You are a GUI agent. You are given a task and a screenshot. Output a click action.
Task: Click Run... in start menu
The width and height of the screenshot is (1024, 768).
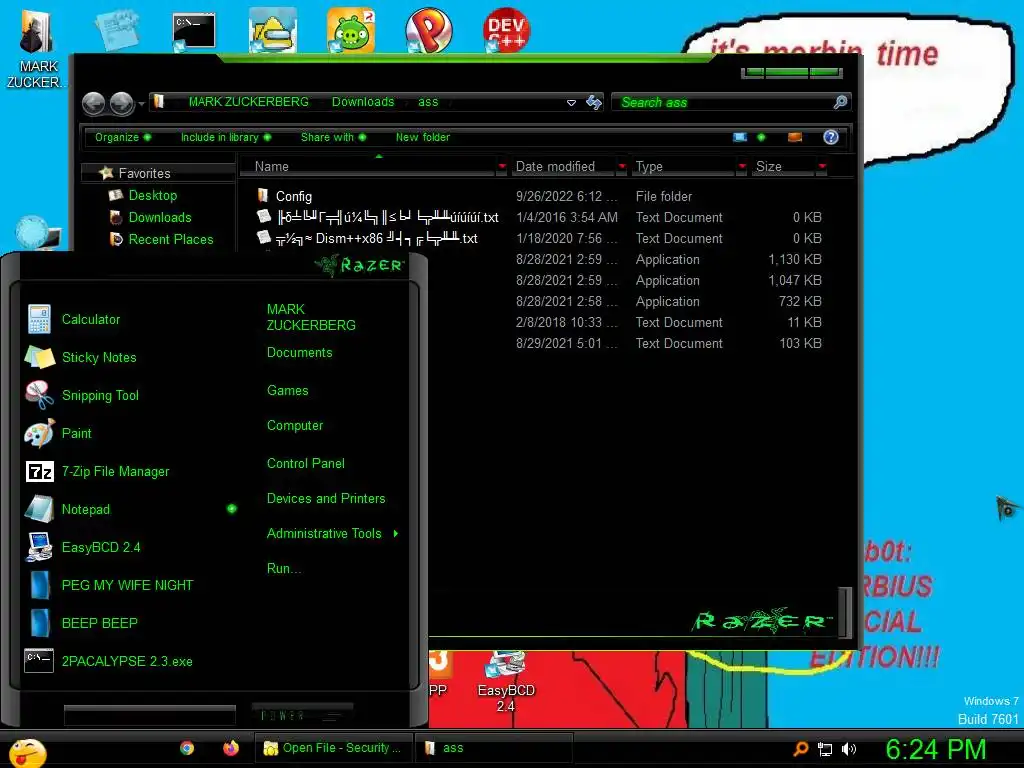click(284, 568)
